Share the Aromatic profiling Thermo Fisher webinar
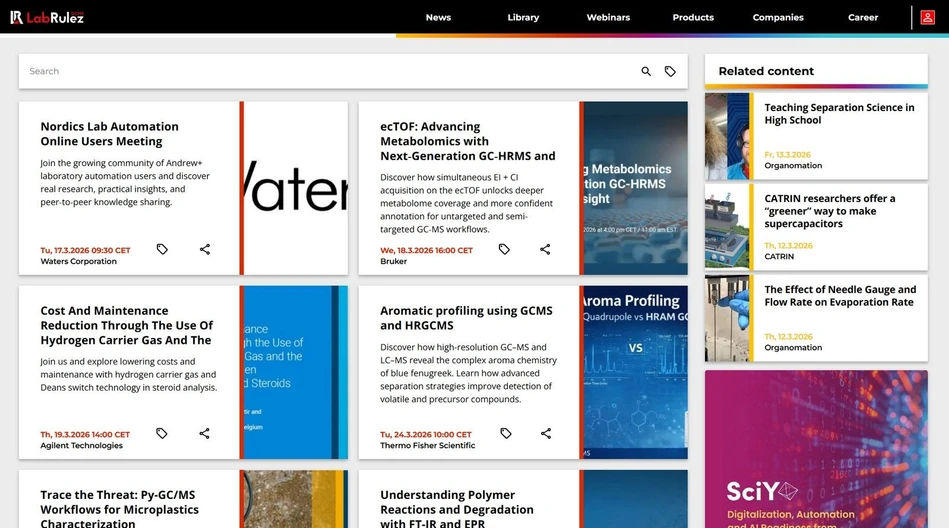Image resolution: width=949 pixels, height=528 pixels. pyautogui.click(x=546, y=433)
